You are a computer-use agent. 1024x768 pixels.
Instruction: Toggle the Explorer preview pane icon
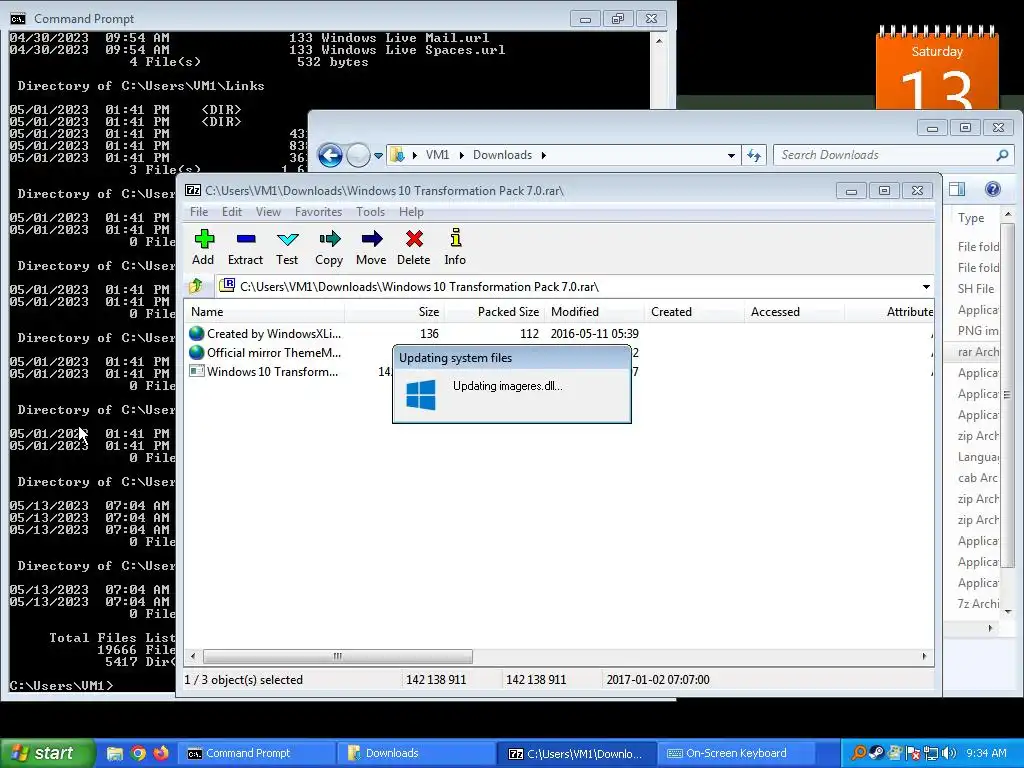tap(957, 189)
